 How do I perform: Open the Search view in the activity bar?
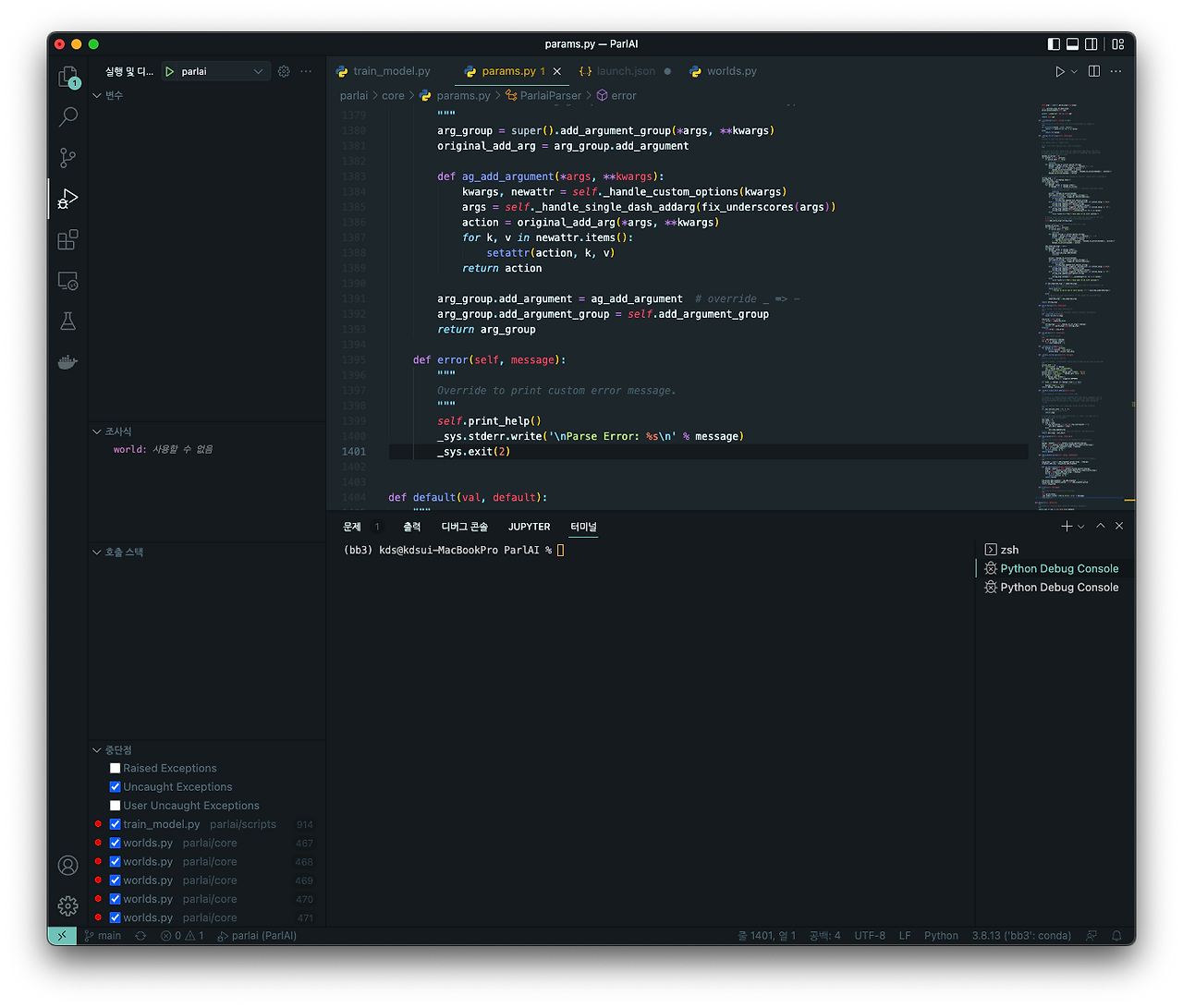[x=67, y=116]
